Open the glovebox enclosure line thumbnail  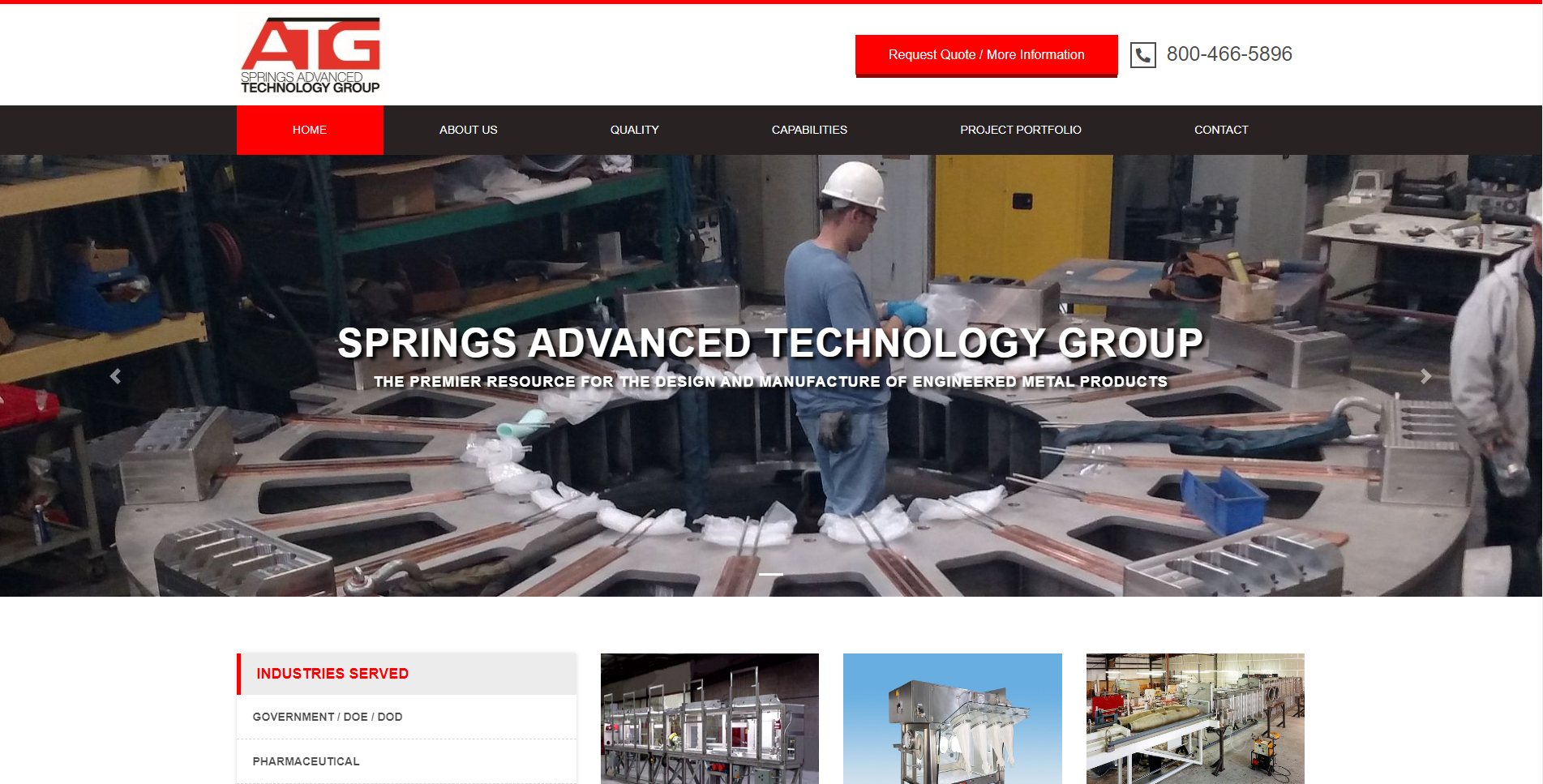pyautogui.click(x=709, y=718)
